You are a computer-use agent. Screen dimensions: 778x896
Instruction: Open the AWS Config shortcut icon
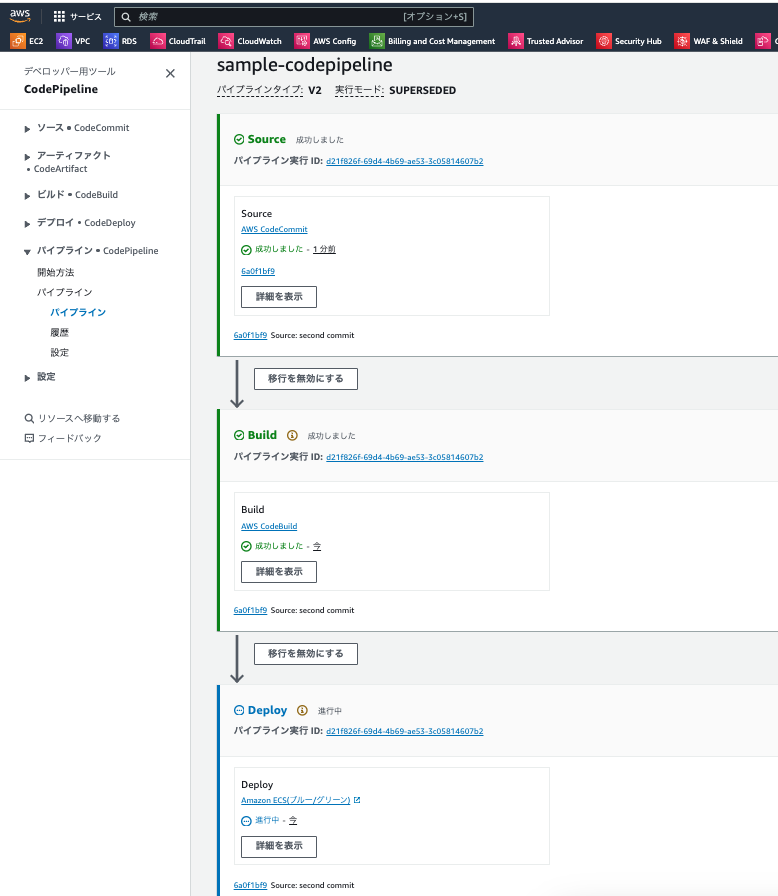tap(302, 41)
